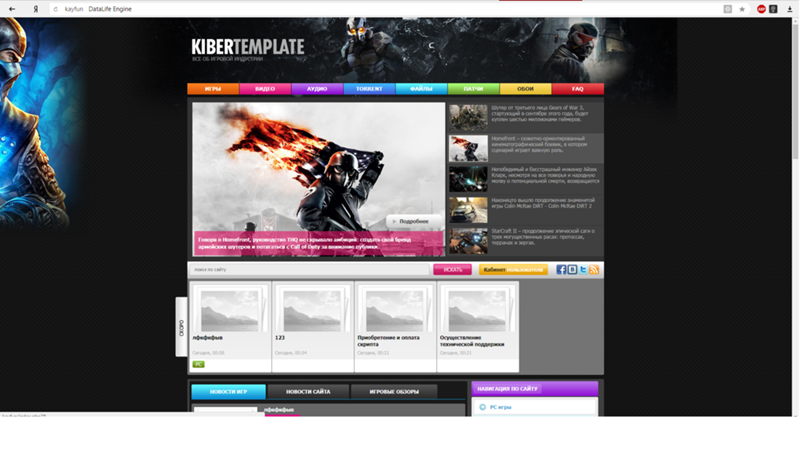Reload the page with refresh icon
This screenshot has height=450, width=800.
56,9
